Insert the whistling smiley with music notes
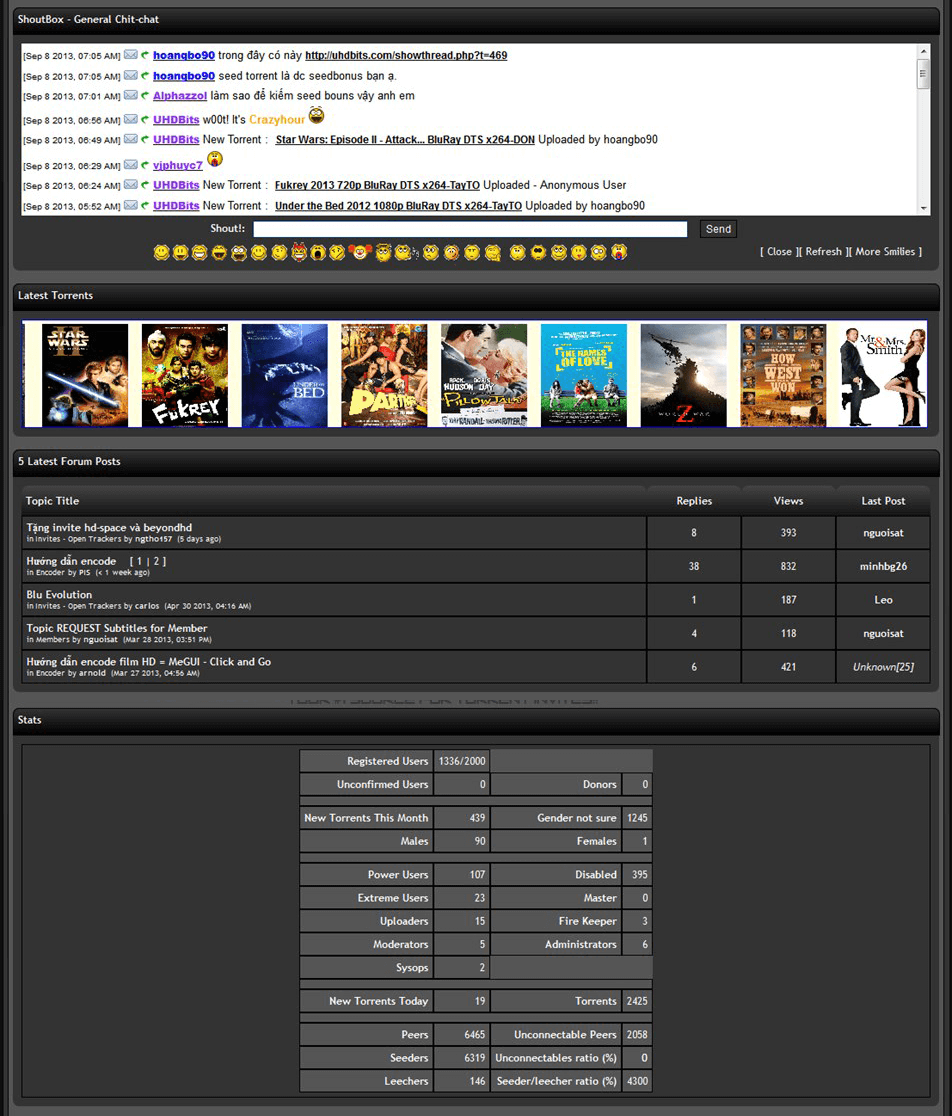This screenshot has width=952, height=1116. point(405,252)
